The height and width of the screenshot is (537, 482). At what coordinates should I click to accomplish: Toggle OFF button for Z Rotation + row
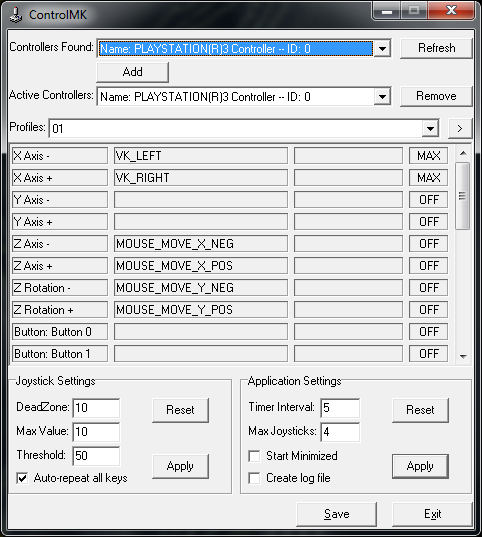[428, 310]
